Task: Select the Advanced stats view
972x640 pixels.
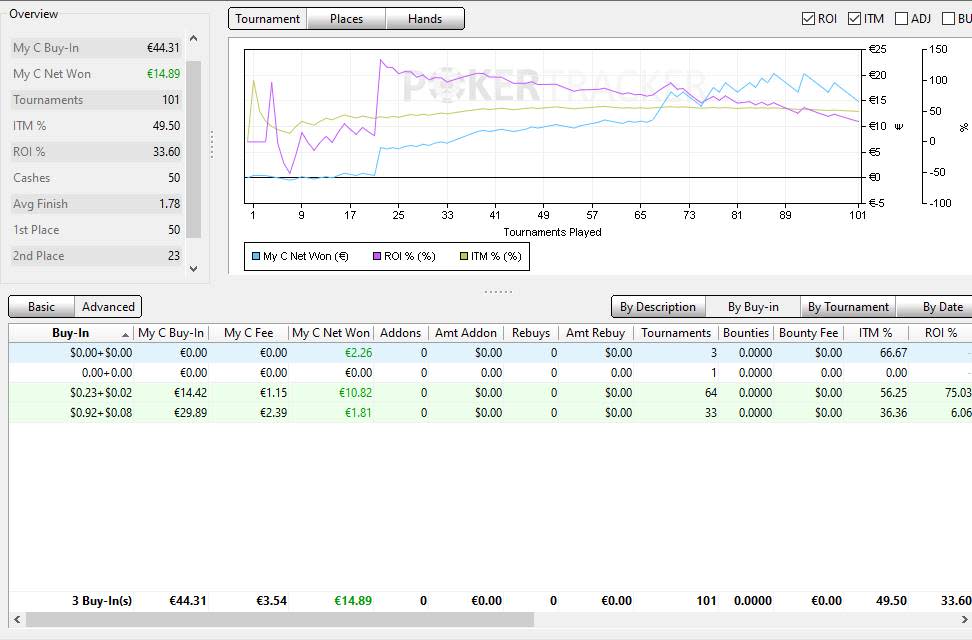Action: pos(108,306)
